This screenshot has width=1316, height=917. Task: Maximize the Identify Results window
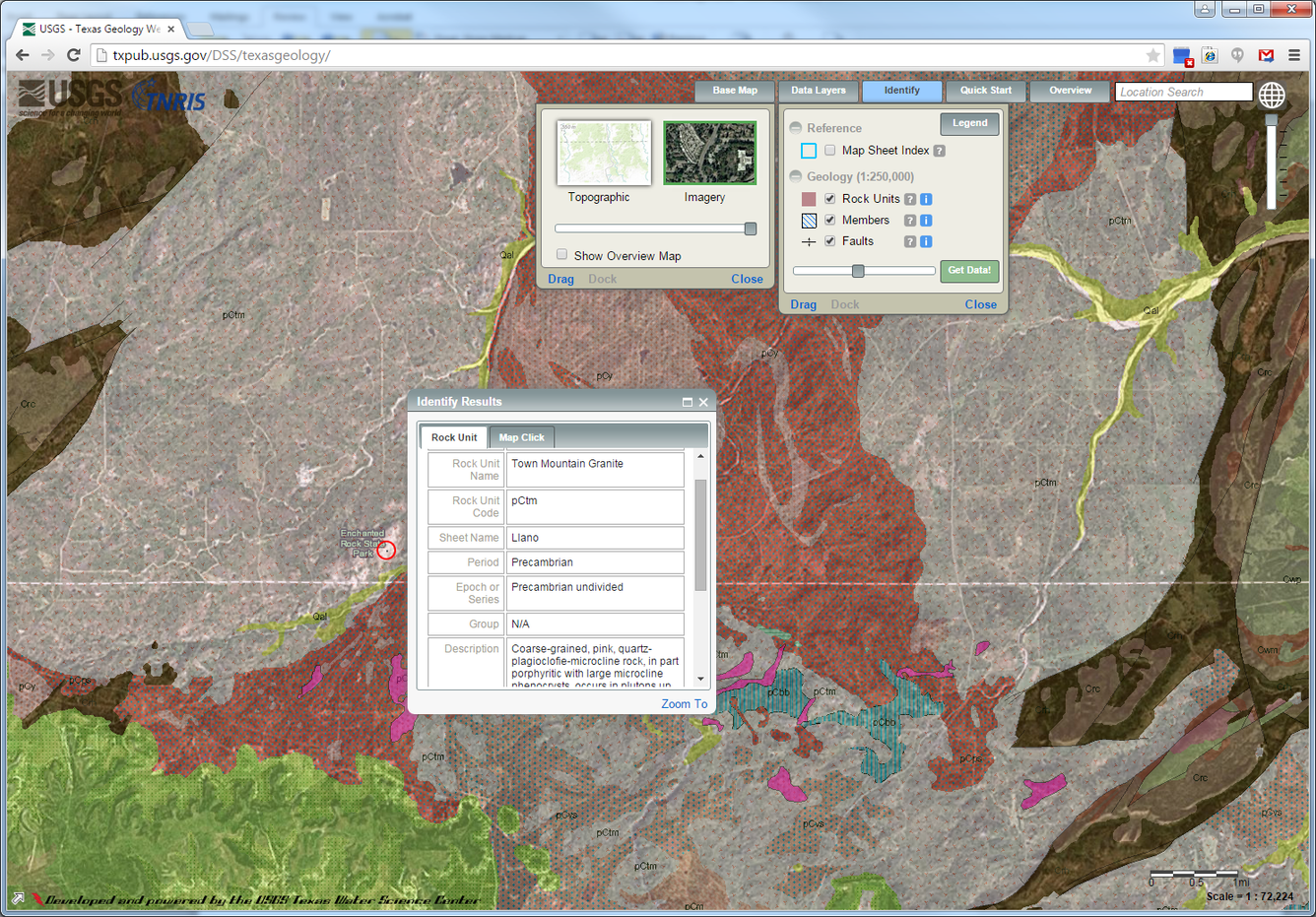[x=688, y=402]
